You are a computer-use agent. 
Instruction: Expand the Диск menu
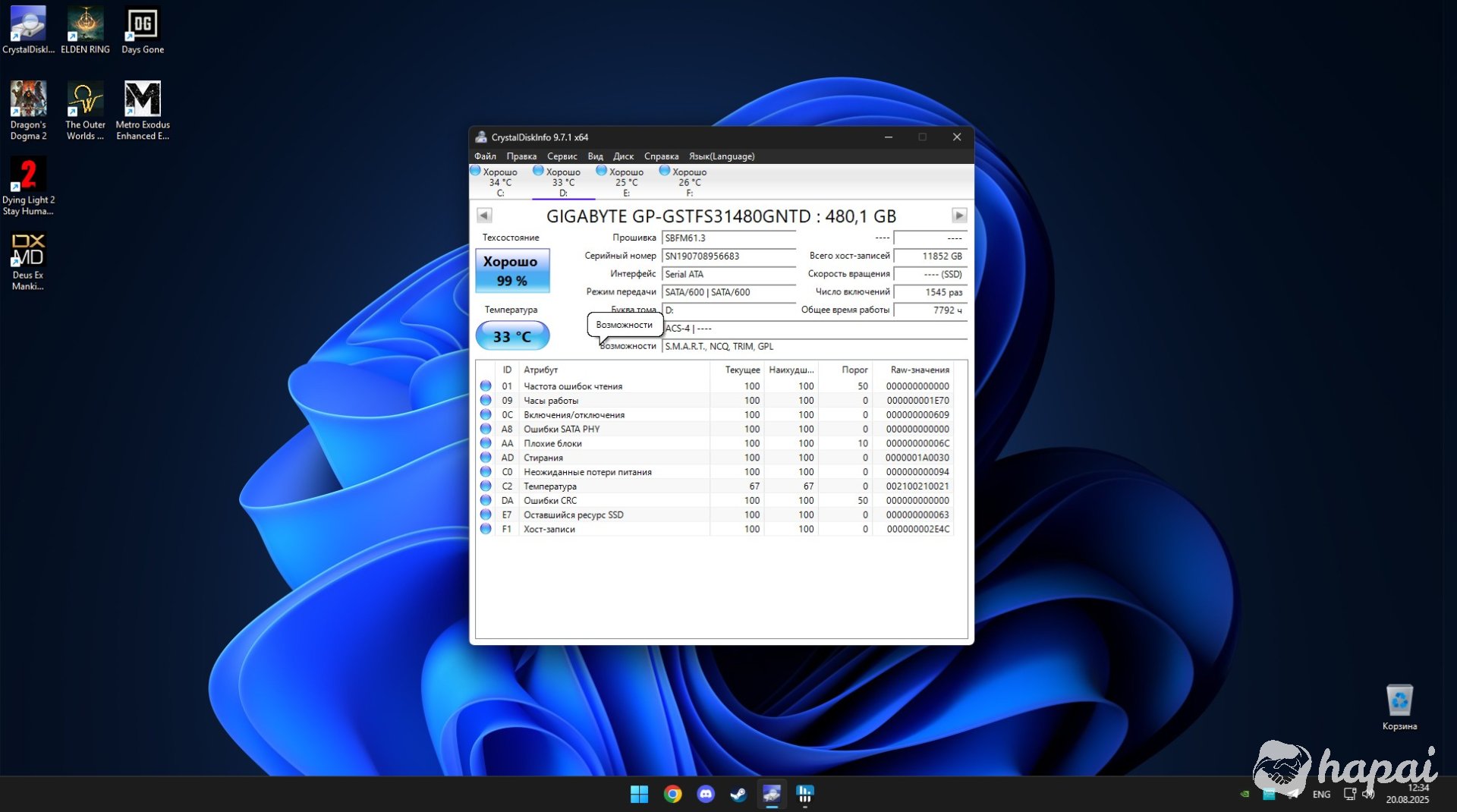click(623, 156)
